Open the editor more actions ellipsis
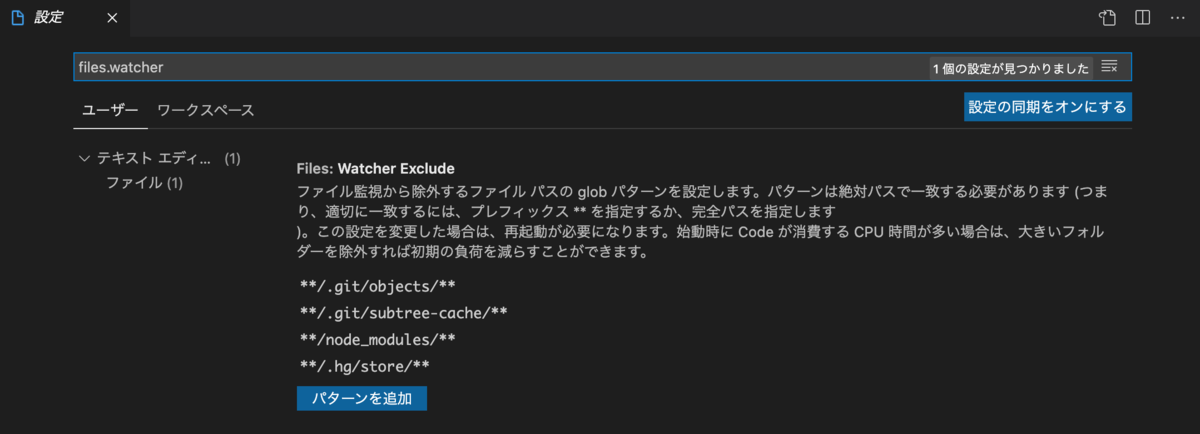The width and height of the screenshot is (1200, 434). (1177, 18)
